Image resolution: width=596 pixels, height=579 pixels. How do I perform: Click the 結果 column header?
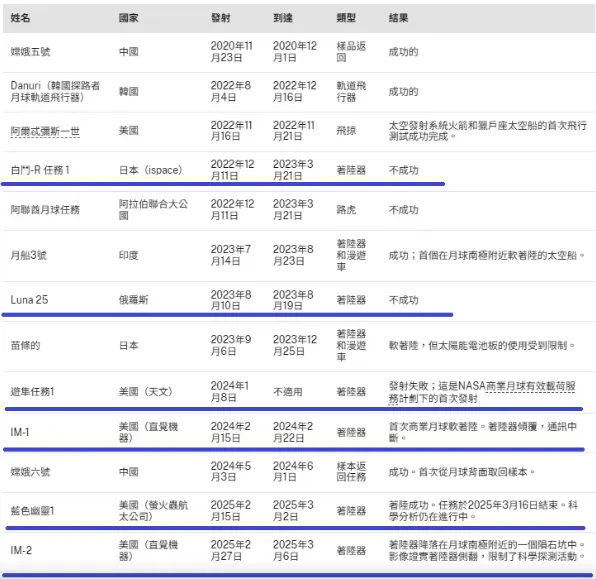398,18
